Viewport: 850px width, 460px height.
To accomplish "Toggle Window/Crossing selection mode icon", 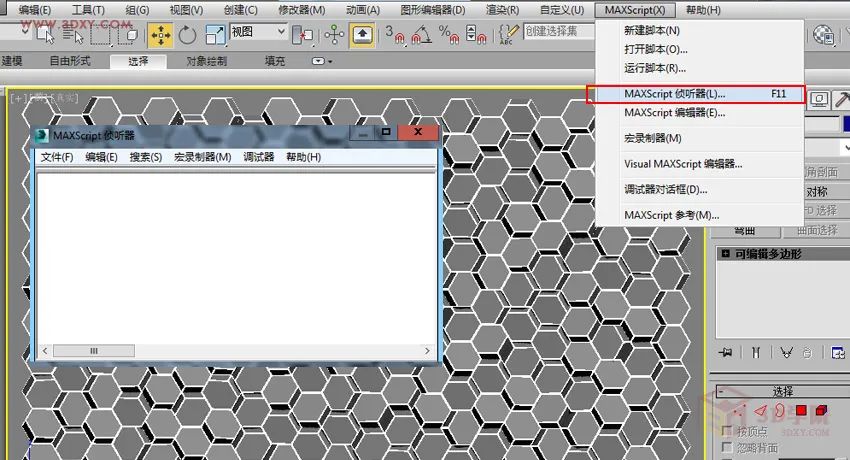I will click(x=129, y=35).
